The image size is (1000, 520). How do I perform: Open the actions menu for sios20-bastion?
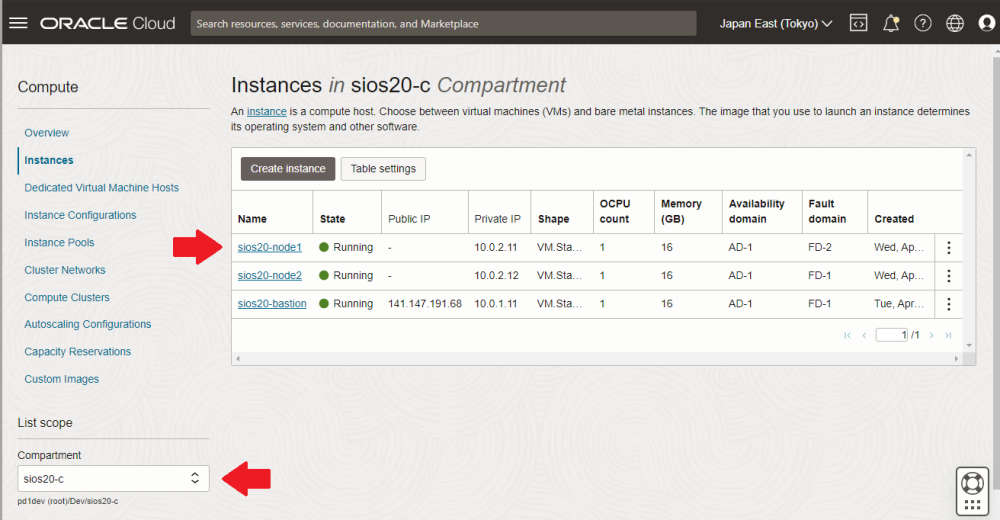coord(949,304)
